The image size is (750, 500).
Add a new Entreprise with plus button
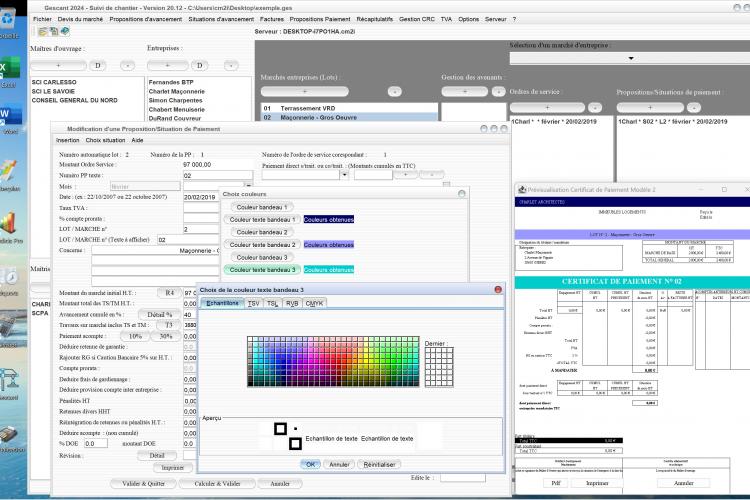tap(167, 65)
